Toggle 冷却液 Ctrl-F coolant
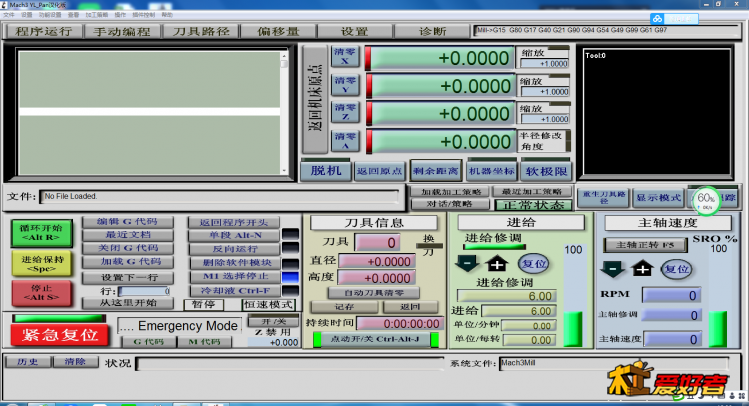This screenshot has height=406, width=749. [234, 290]
